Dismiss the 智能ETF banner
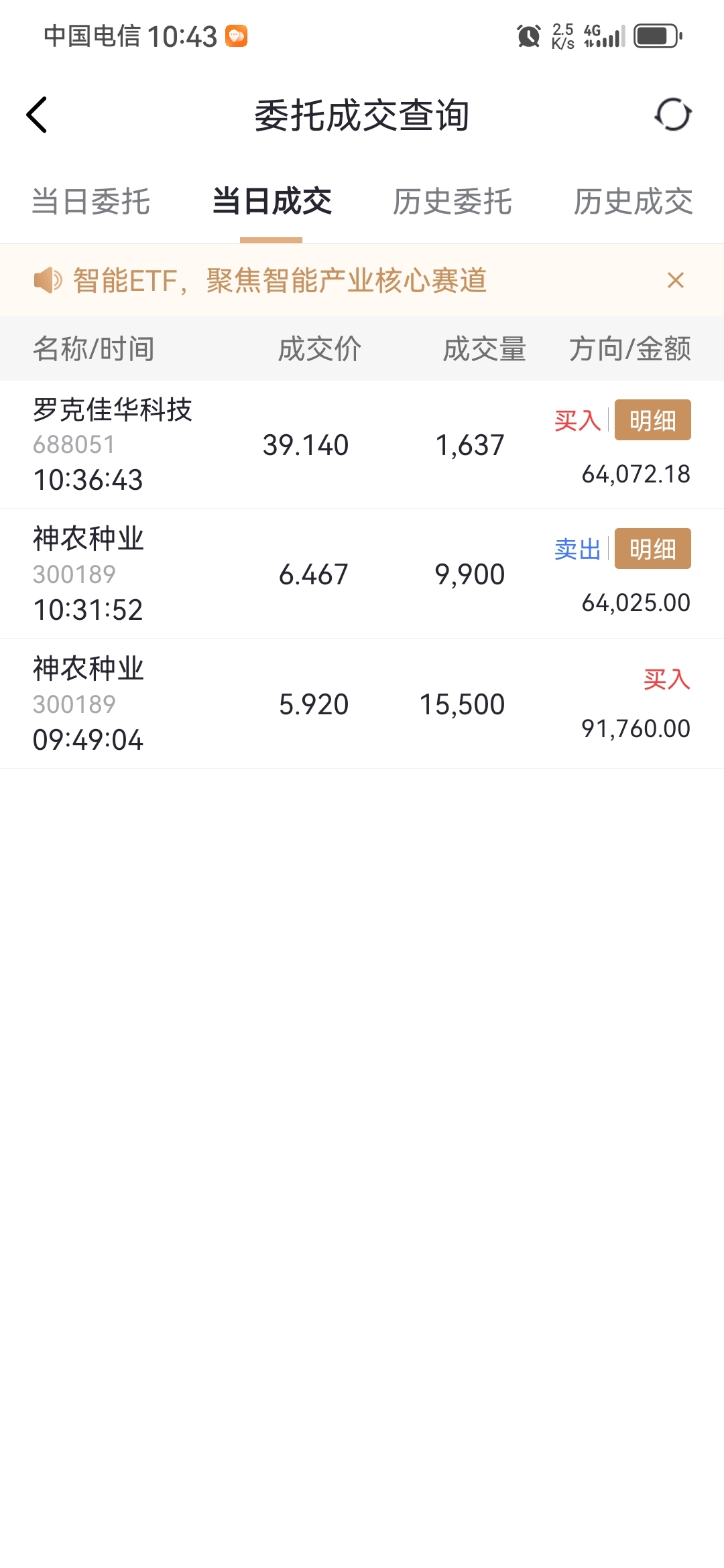Image resolution: width=724 pixels, height=1568 pixels. [x=676, y=280]
